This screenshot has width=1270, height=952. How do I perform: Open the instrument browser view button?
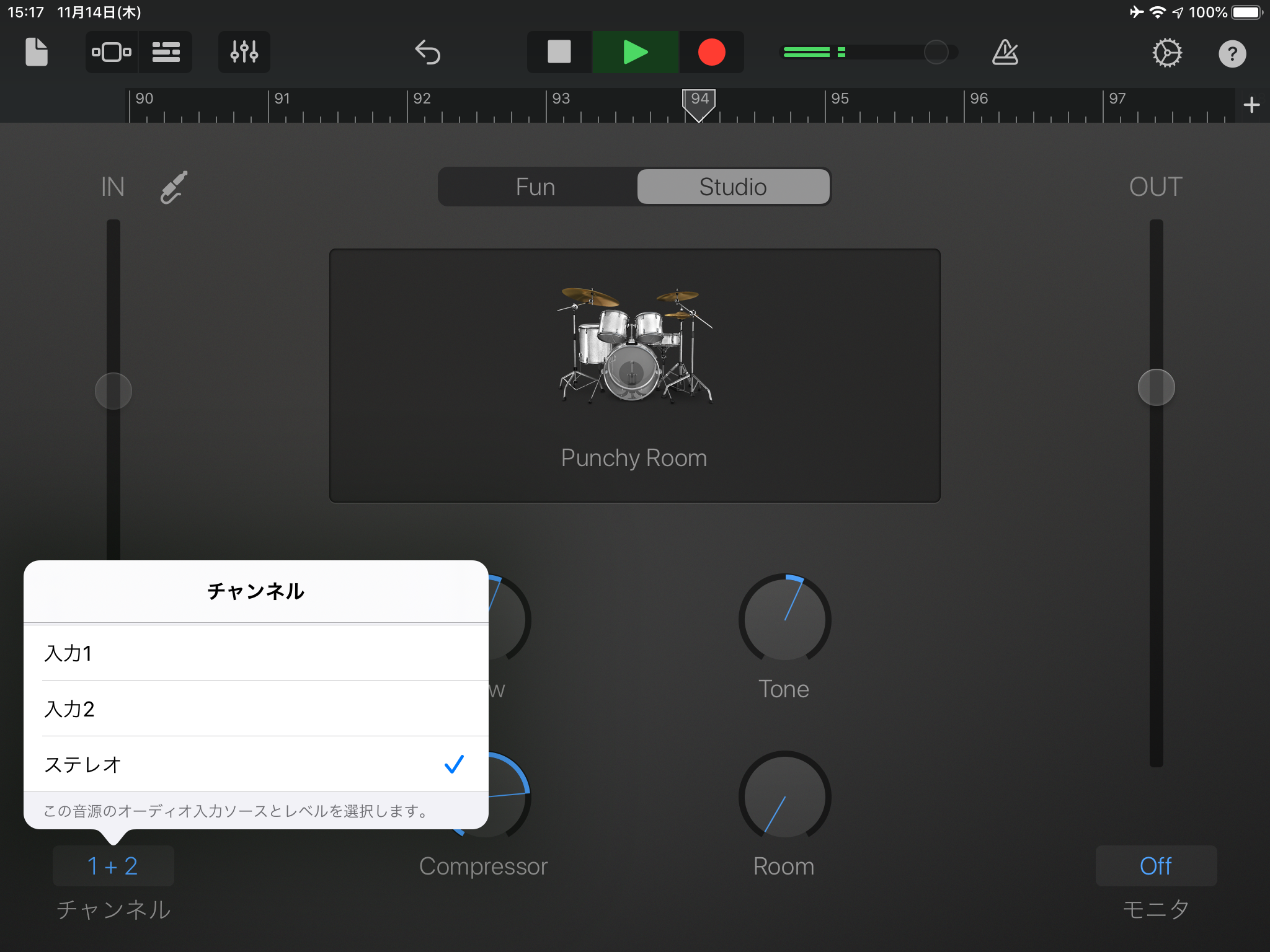click(x=112, y=52)
